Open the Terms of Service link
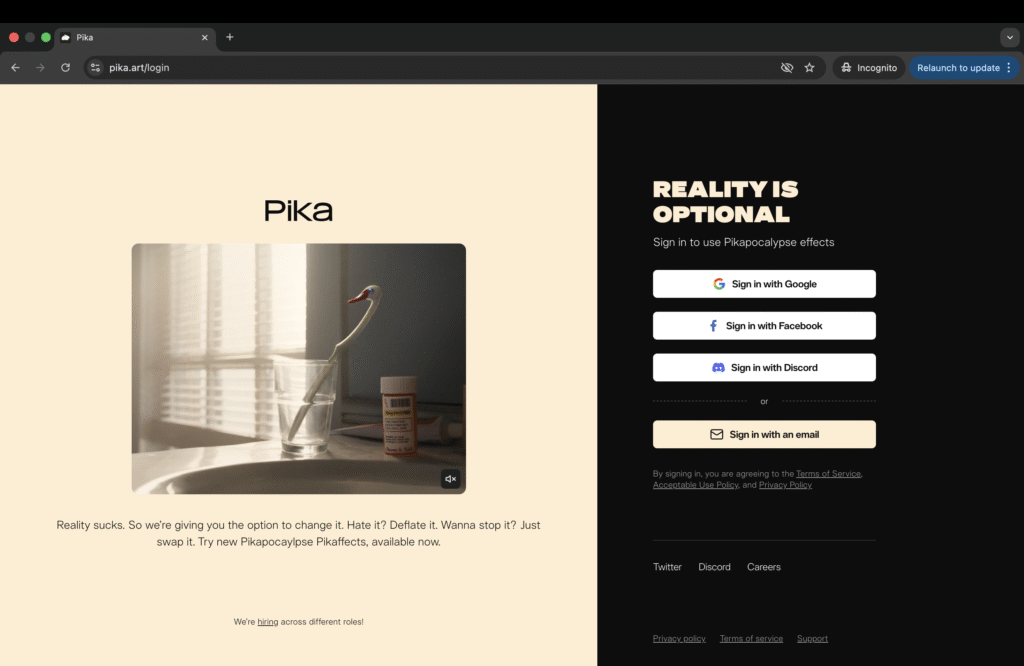The width and height of the screenshot is (1024, 666). (828, 473)
